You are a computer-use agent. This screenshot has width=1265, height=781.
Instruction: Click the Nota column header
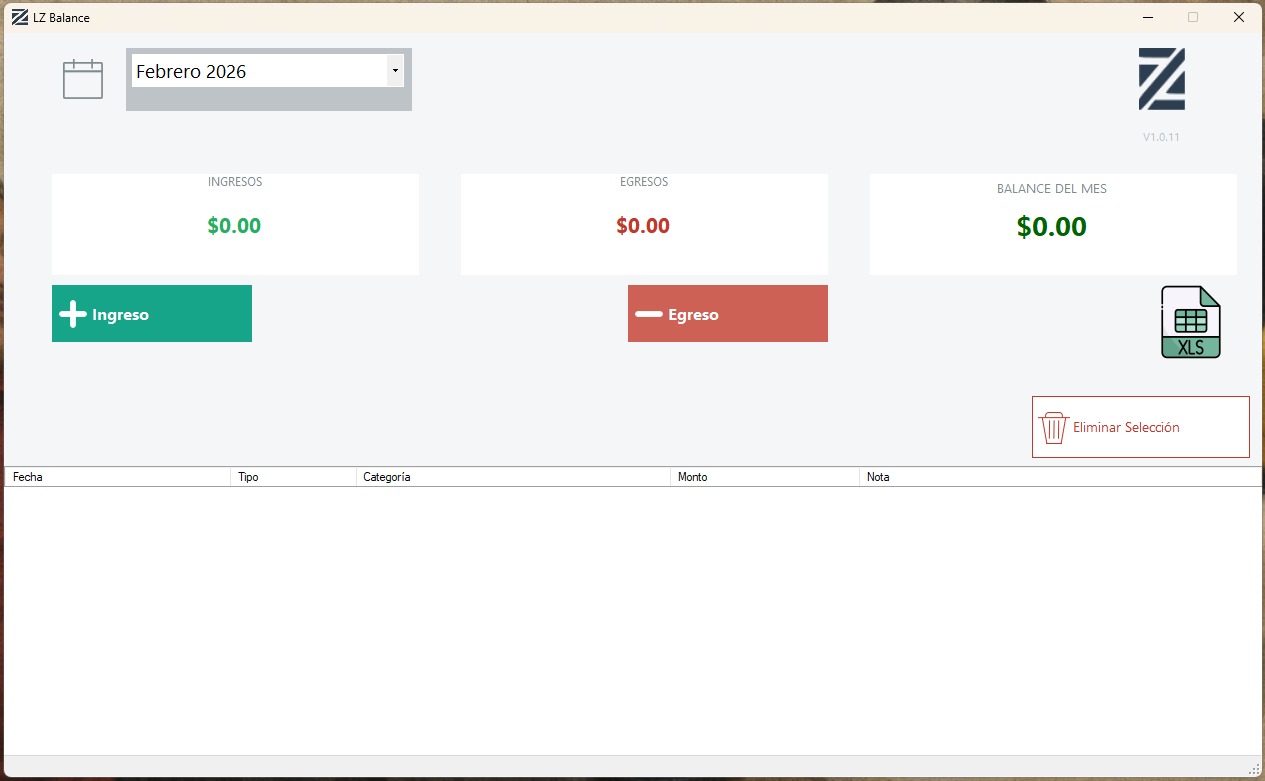(x=1059, y=477)
